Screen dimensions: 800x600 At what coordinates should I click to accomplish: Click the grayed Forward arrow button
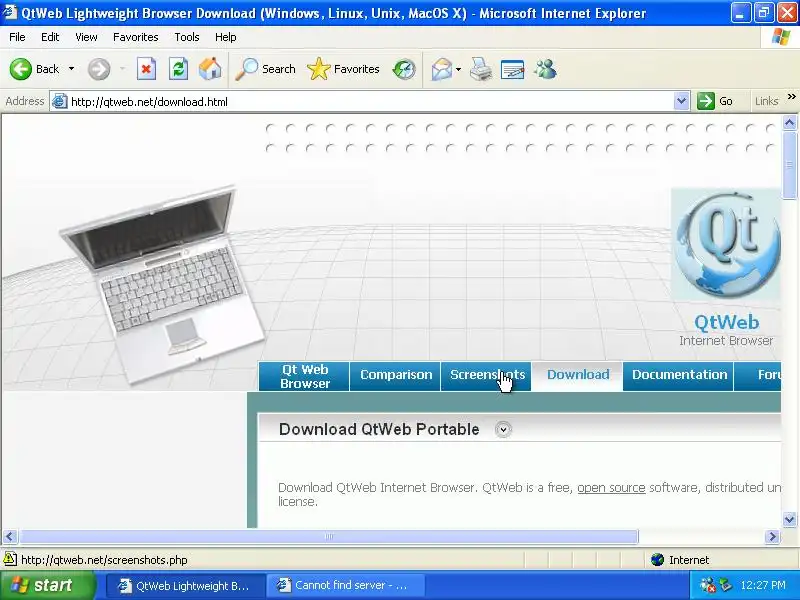(x=99, y=69)
